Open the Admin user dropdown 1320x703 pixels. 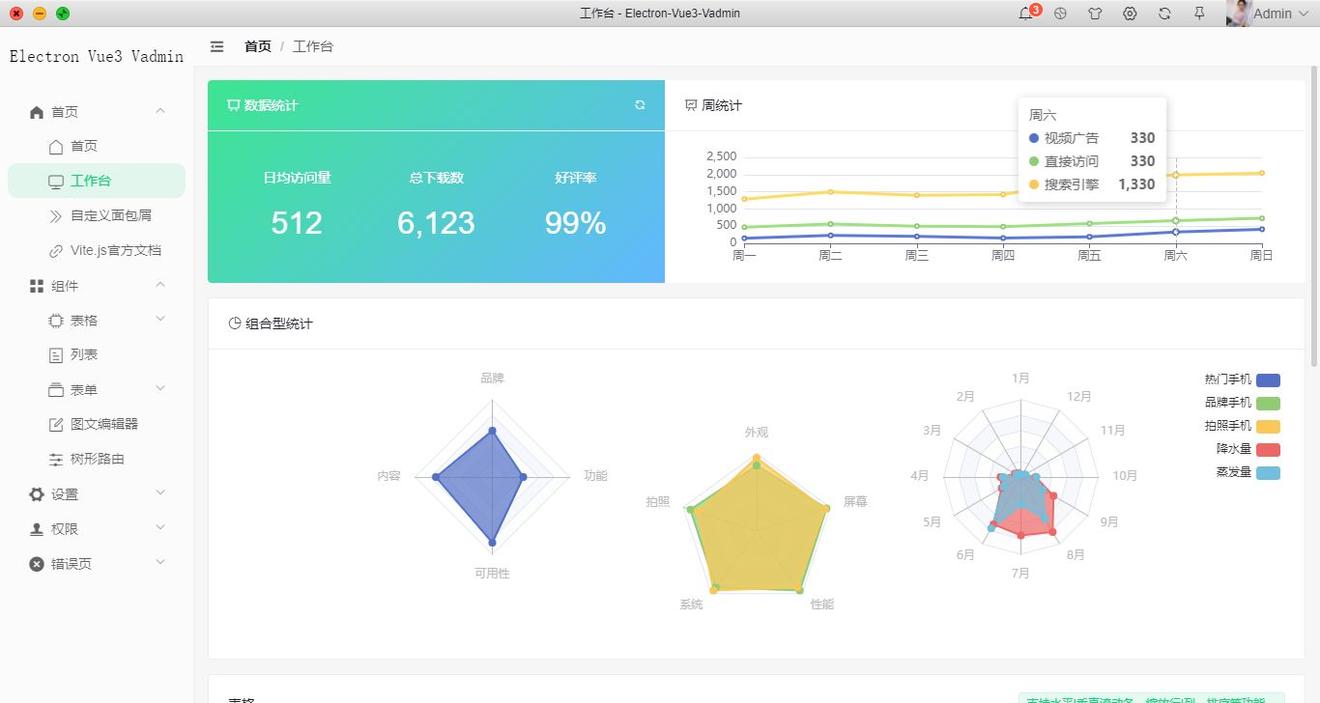click(x=1270, y=14)
